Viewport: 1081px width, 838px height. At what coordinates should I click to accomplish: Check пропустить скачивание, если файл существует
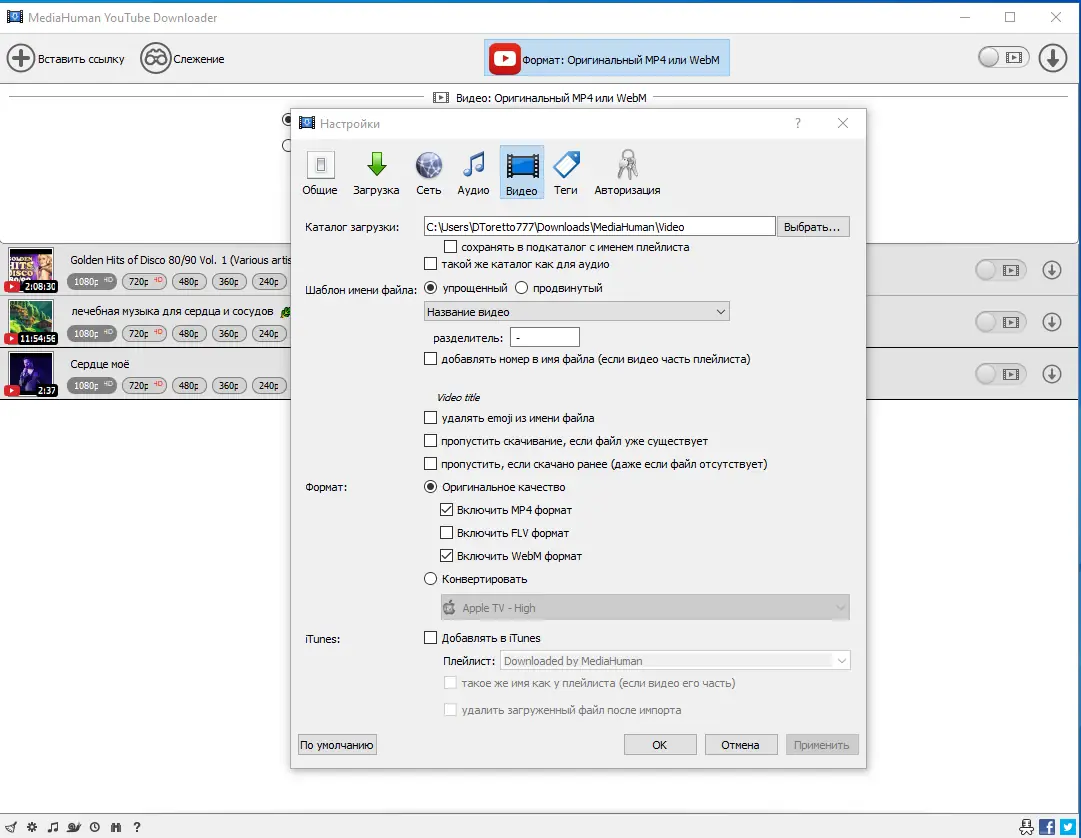click(x=430, y=441)
